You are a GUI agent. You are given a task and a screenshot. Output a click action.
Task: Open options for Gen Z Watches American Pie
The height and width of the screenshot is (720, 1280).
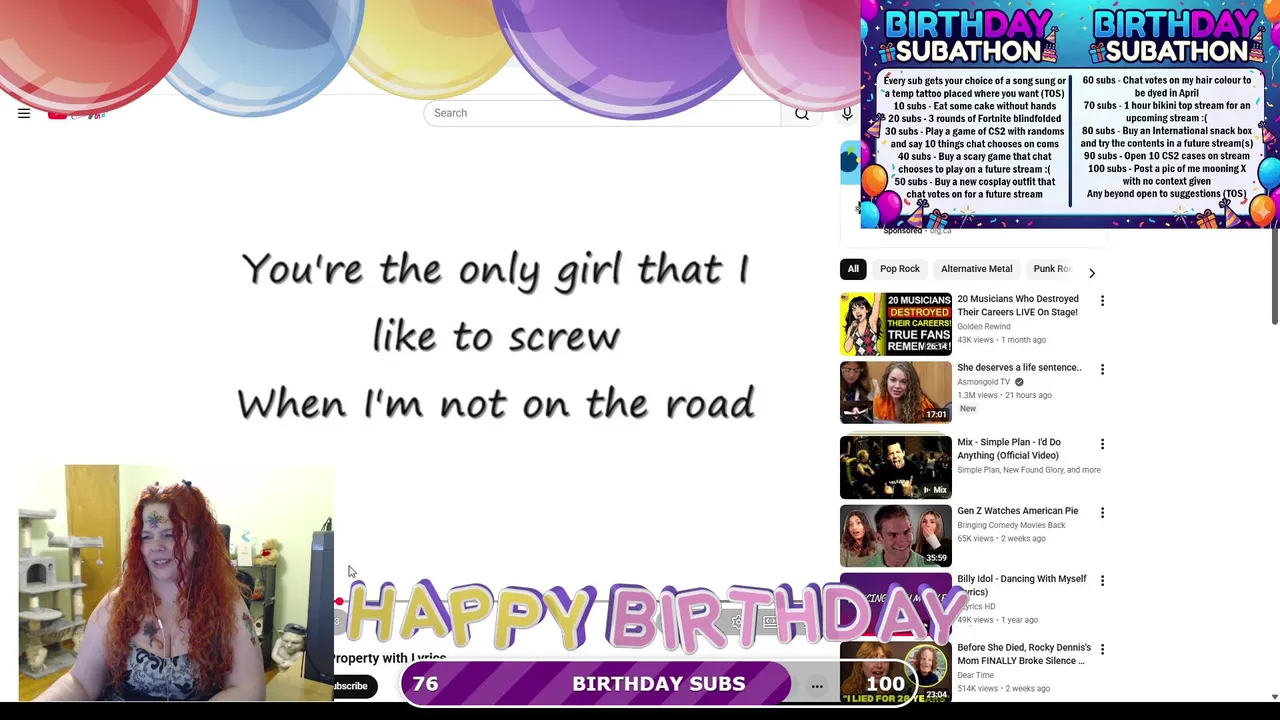click(1102, 513)
